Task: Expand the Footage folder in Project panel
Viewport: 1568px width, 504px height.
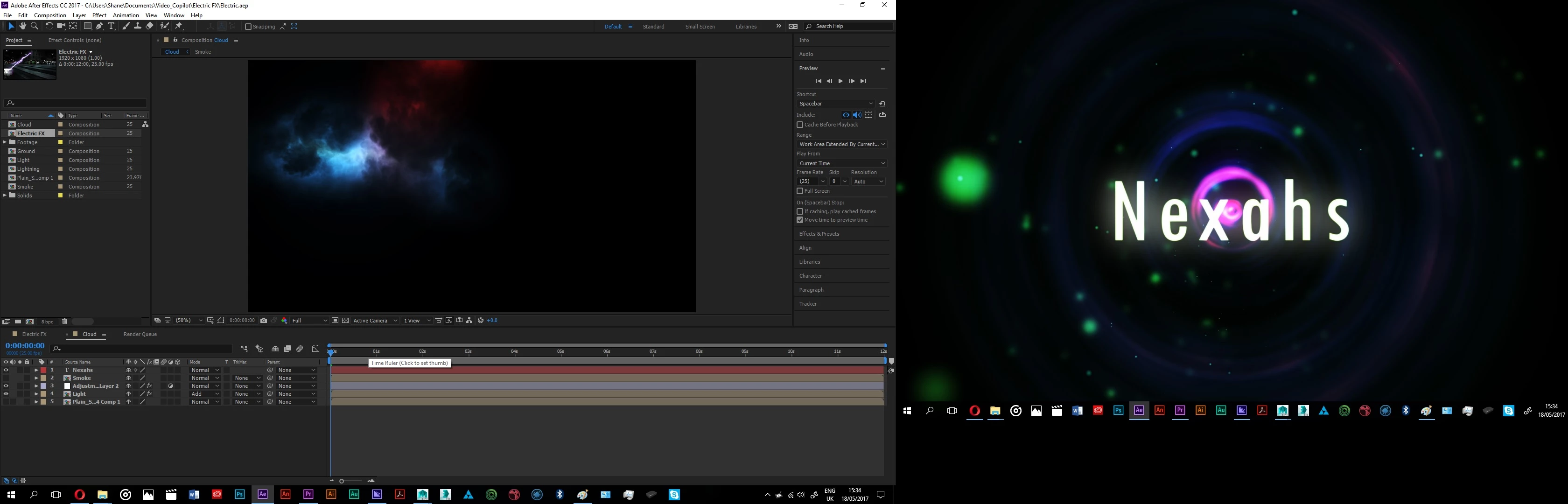Action: click(5, 142)
